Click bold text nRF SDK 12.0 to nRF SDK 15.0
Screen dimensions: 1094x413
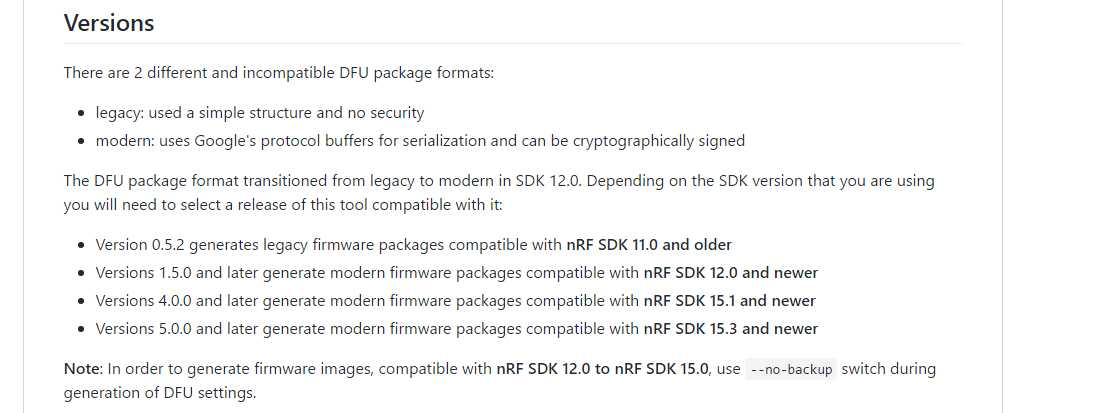(x=603, y=369)
